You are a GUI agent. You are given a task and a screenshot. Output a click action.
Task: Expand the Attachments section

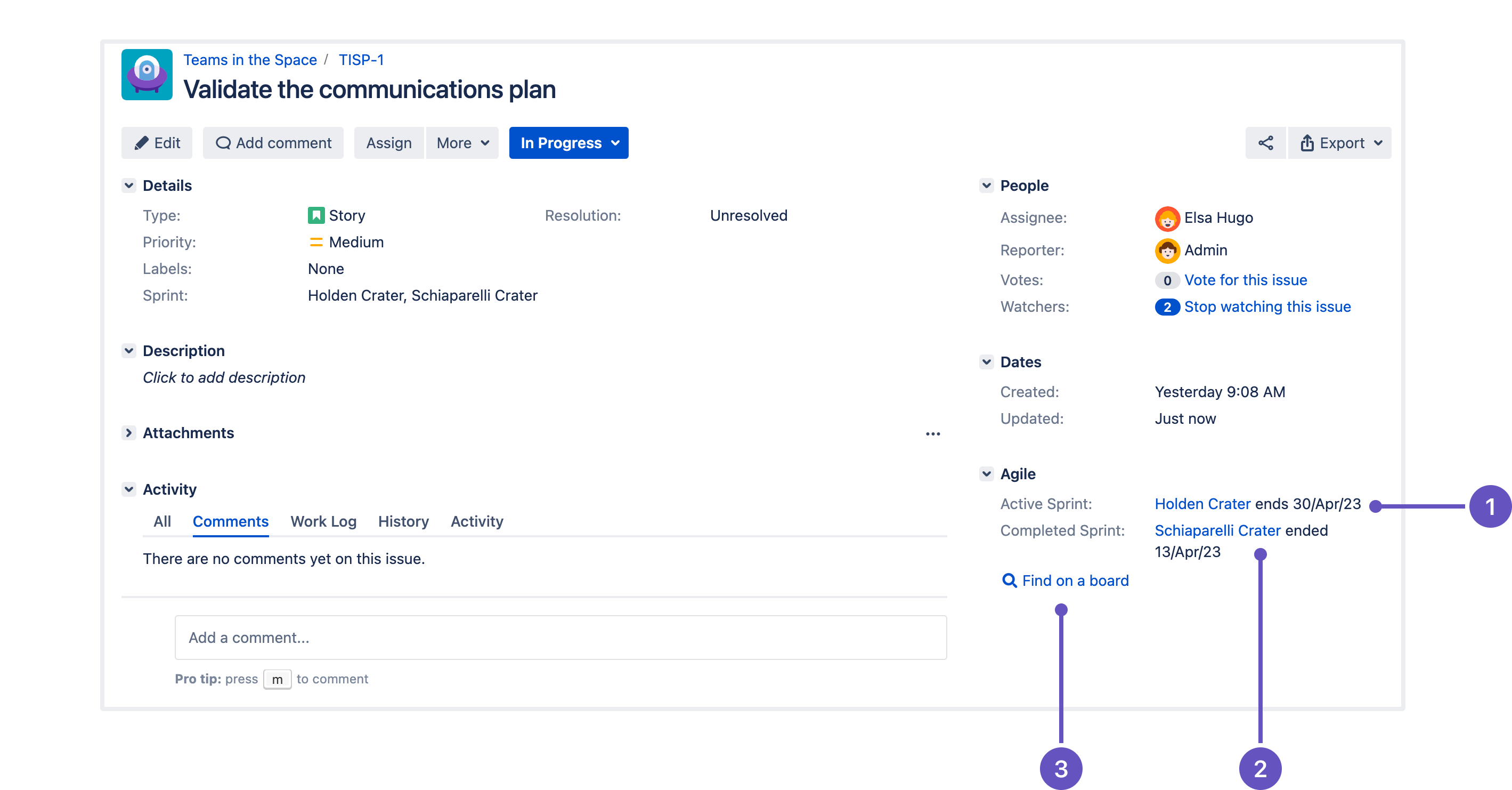pos(128,433)
